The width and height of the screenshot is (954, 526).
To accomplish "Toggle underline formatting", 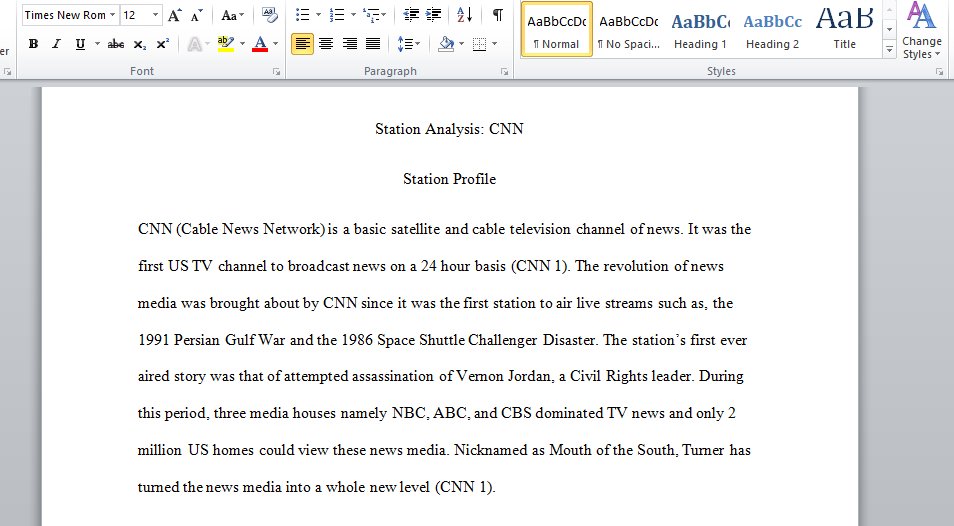I will click(80, 44).
